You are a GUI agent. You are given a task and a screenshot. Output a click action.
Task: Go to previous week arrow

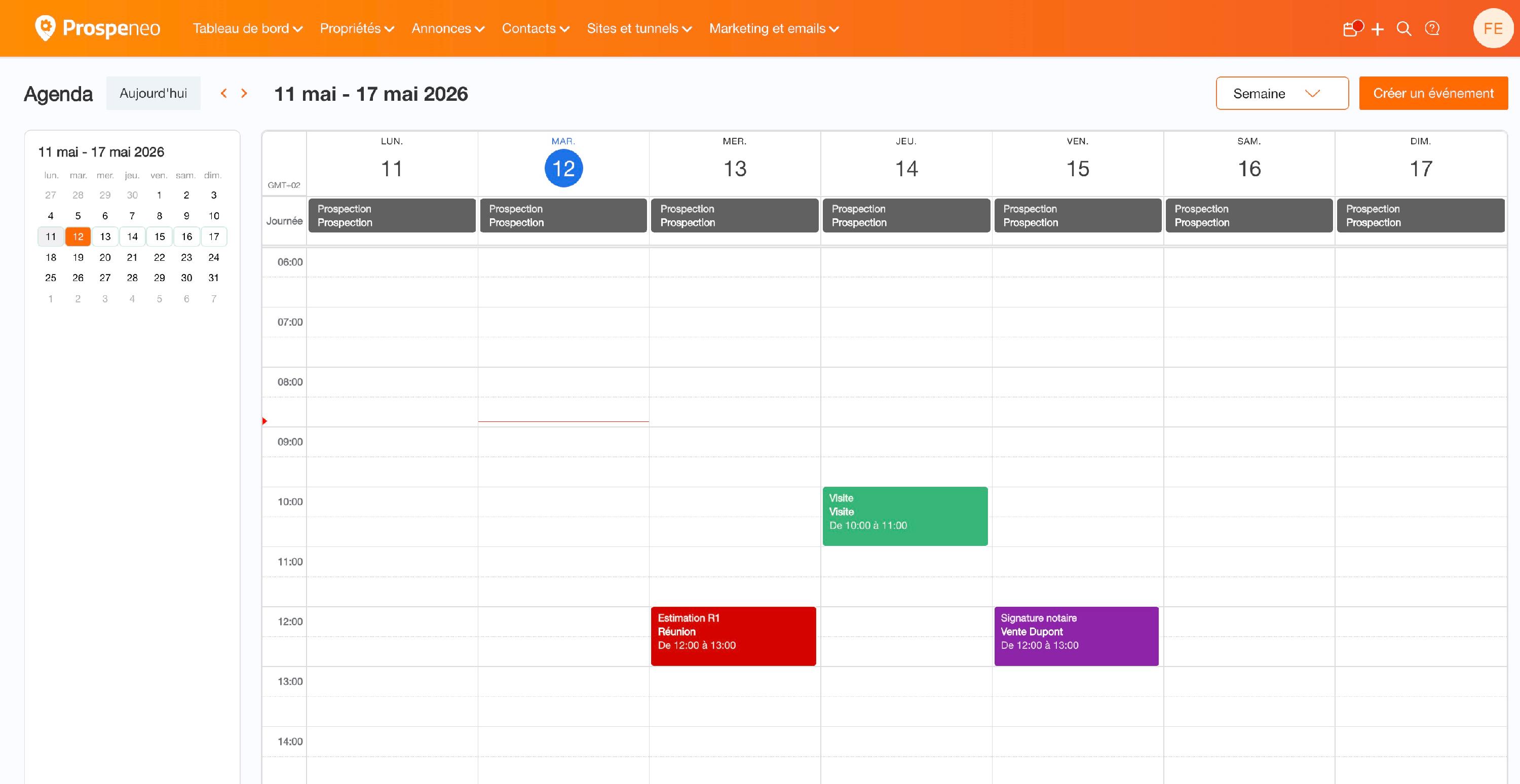tap(223, 93)
